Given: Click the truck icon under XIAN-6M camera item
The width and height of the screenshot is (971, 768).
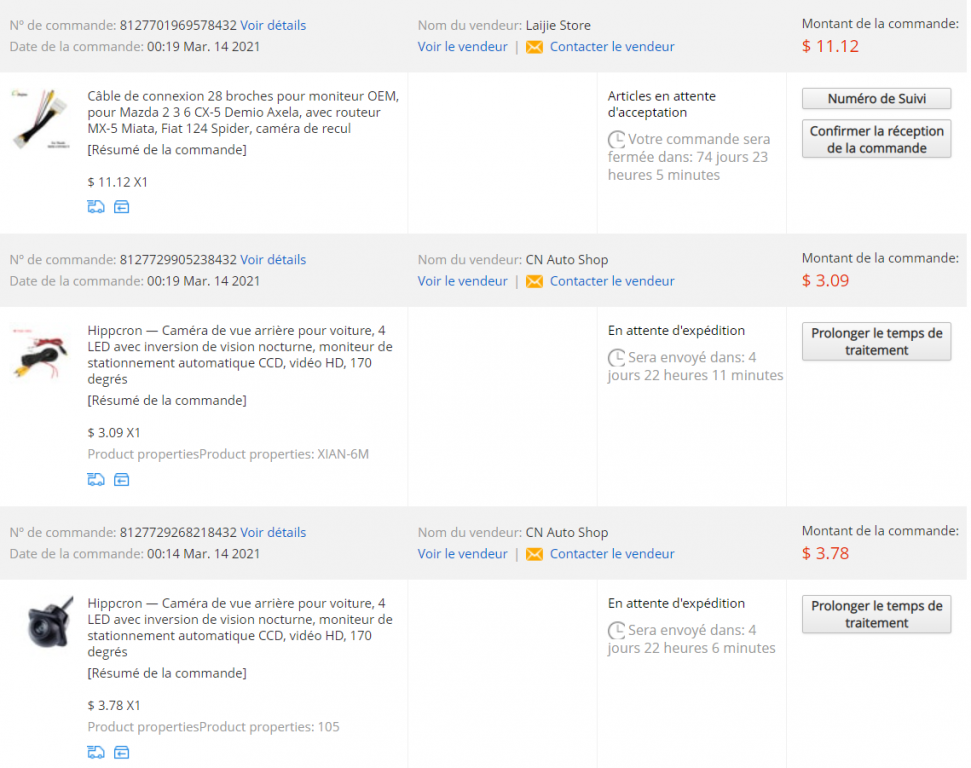Looking at the screenshot, I should pyautogui.click(x=96, y=479).
